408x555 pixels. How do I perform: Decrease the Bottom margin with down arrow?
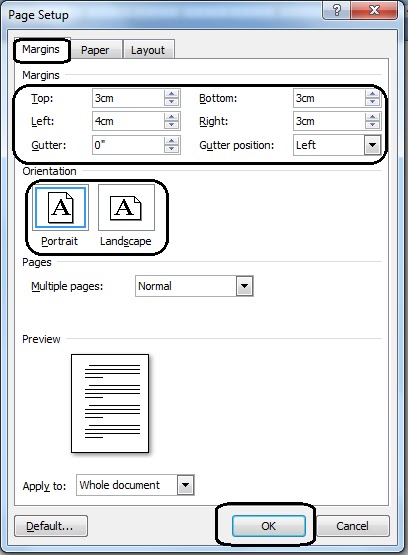(372, 102)
